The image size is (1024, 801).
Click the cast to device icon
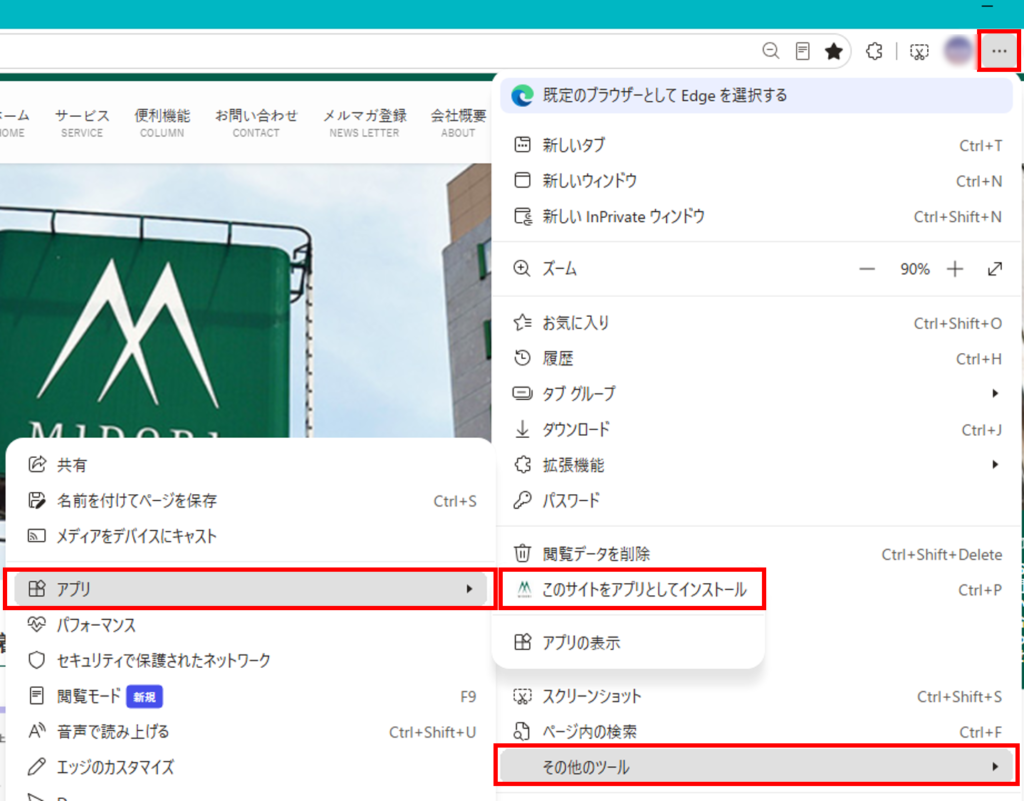click(x=37, y=536)
